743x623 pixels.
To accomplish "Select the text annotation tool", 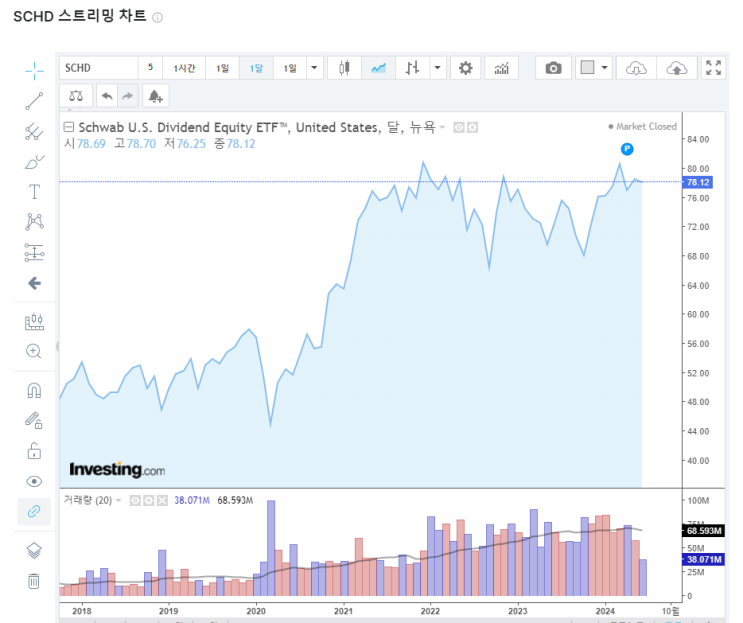I will coord(34,192).
